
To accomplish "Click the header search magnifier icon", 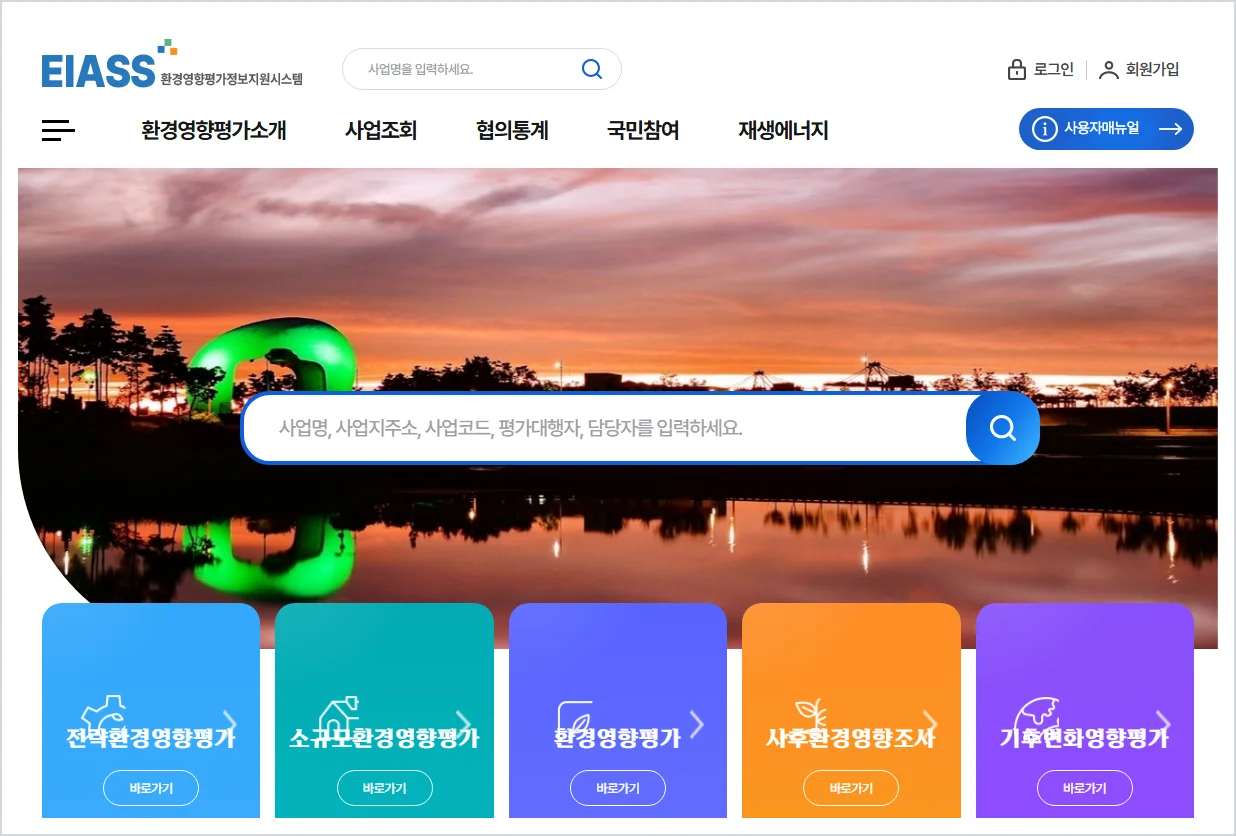I will [592, 69].
